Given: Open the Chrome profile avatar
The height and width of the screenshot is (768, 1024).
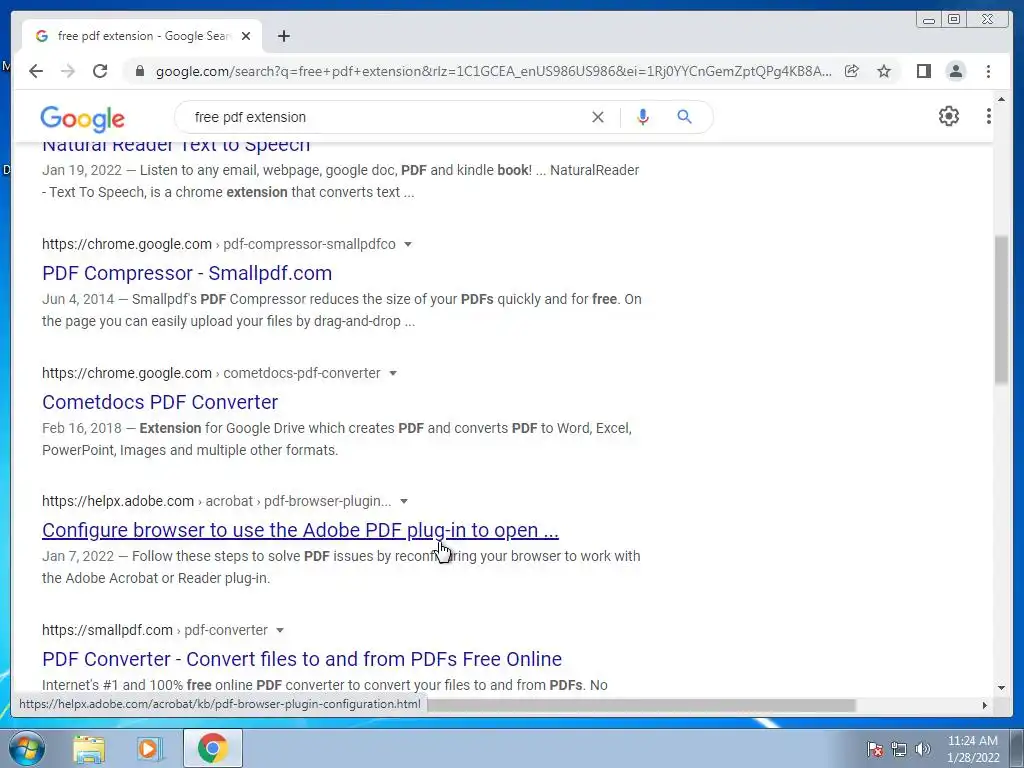Looking at the screenshot, I should click(955, 71).
